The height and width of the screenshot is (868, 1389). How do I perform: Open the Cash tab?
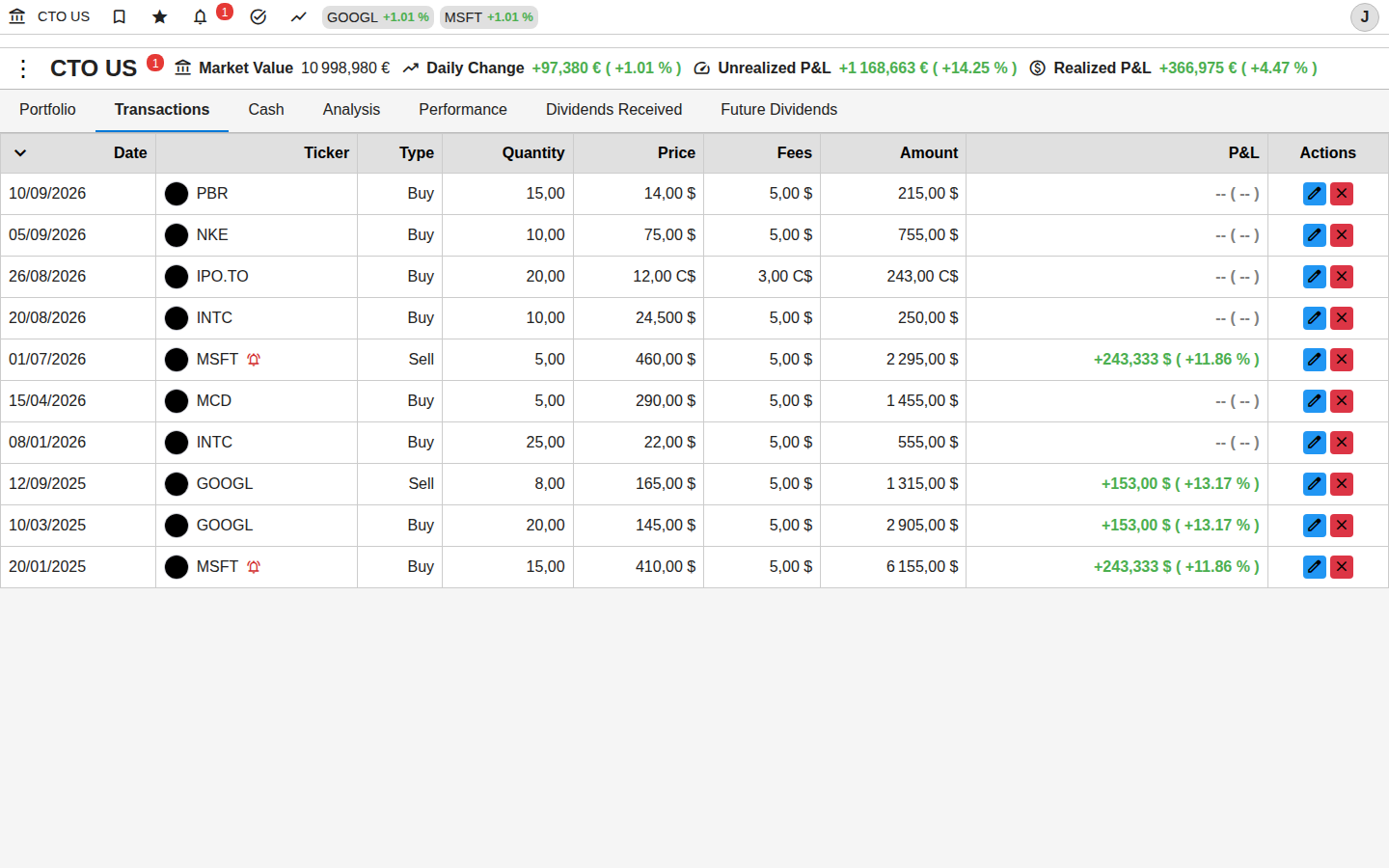tap(266, 110)
